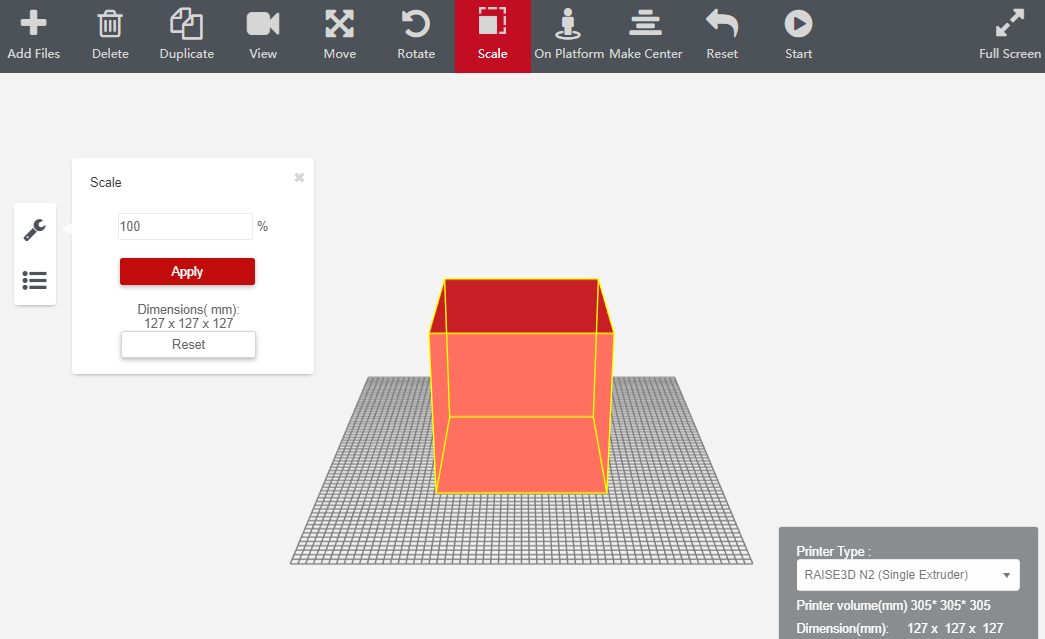
Task: Open the Printer Type dropdown
Action: 907,575
